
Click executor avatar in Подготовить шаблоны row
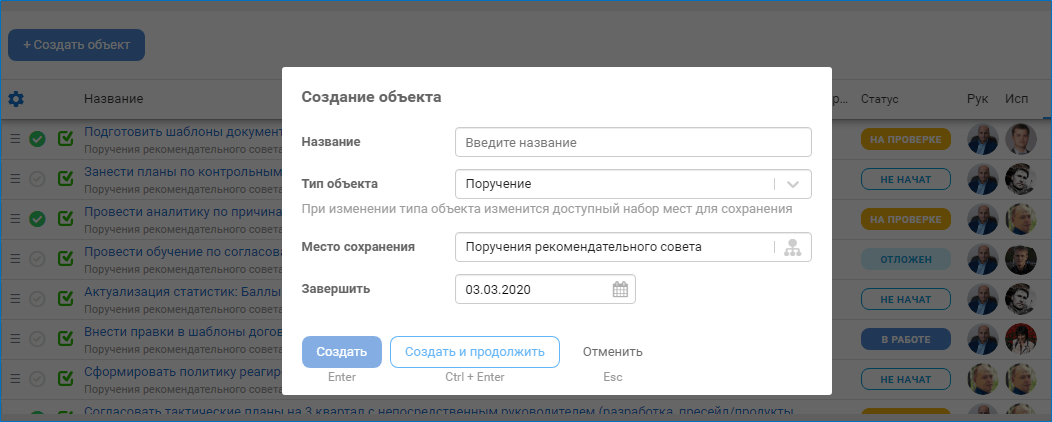[x=1021, y=139]
